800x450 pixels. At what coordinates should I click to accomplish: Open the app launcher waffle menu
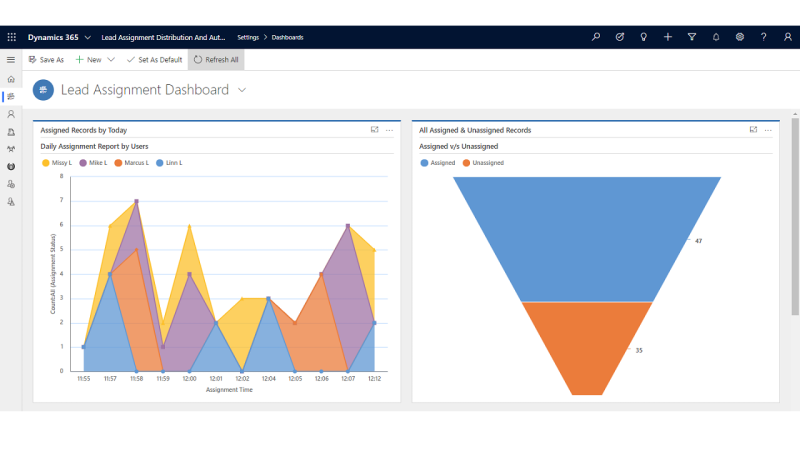[x=12, y=37]
